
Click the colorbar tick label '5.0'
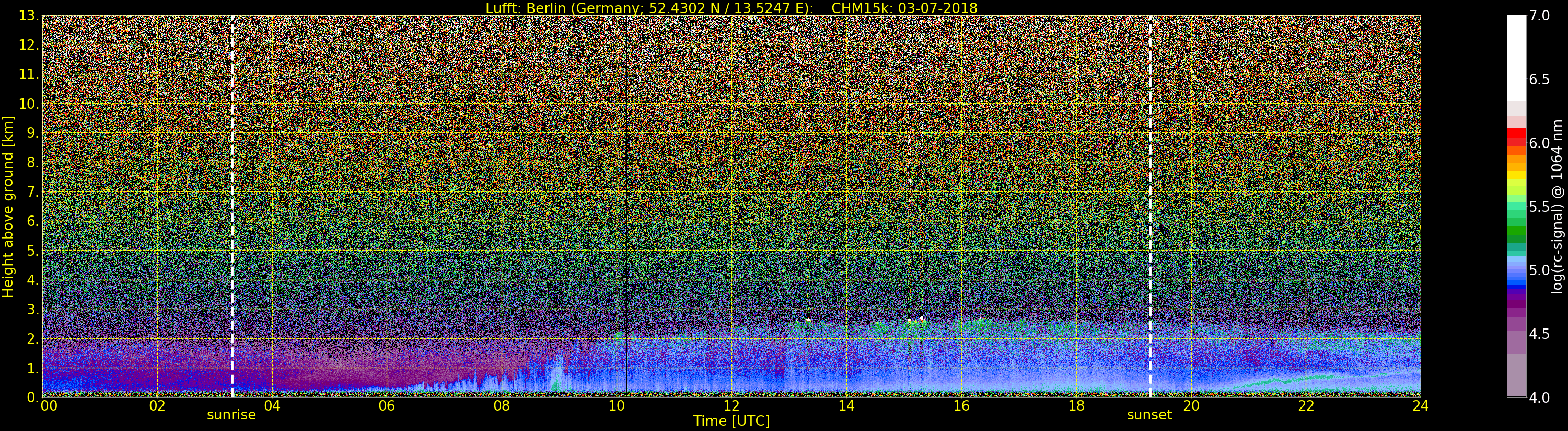coord(1539,270)
